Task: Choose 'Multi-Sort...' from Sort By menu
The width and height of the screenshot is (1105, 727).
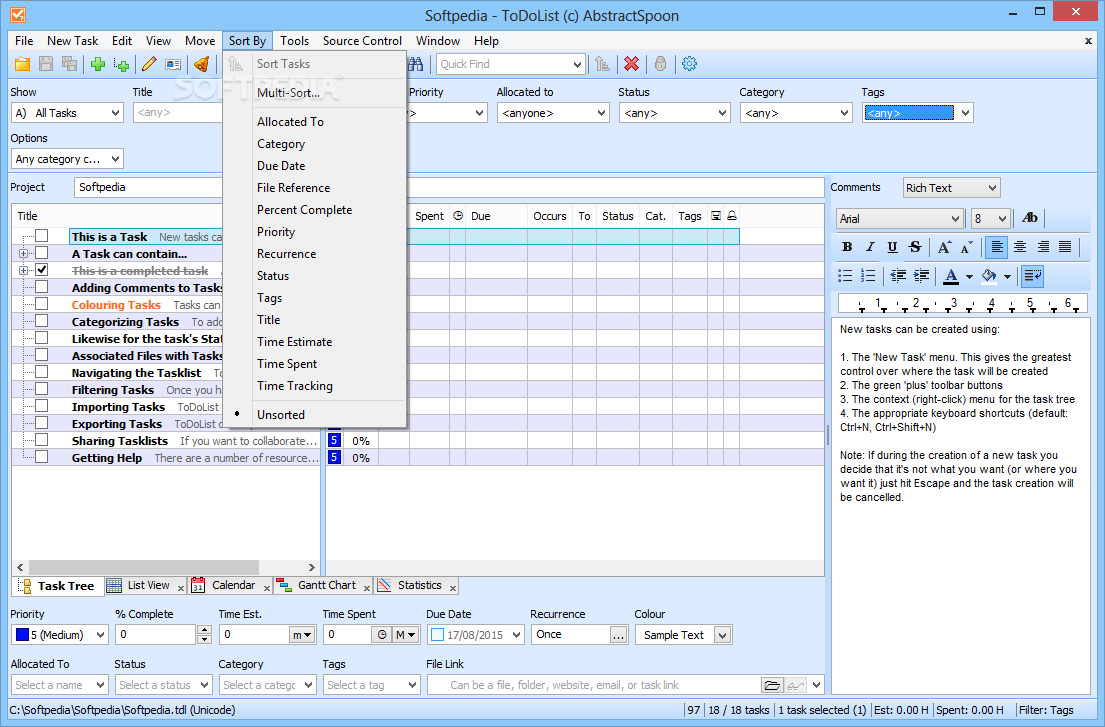Action: click(x=288, y=92)
